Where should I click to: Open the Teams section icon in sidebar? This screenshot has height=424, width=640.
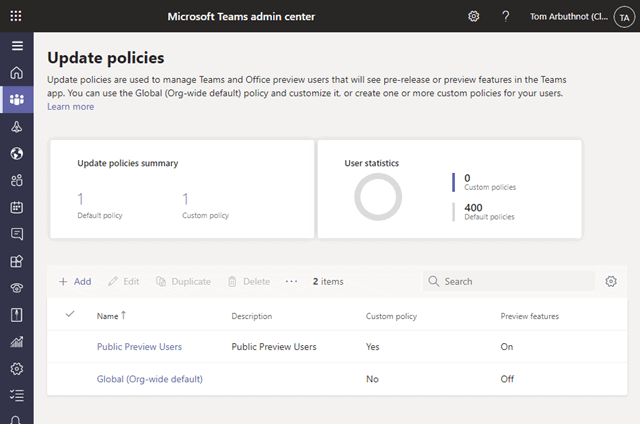(17, 100)
